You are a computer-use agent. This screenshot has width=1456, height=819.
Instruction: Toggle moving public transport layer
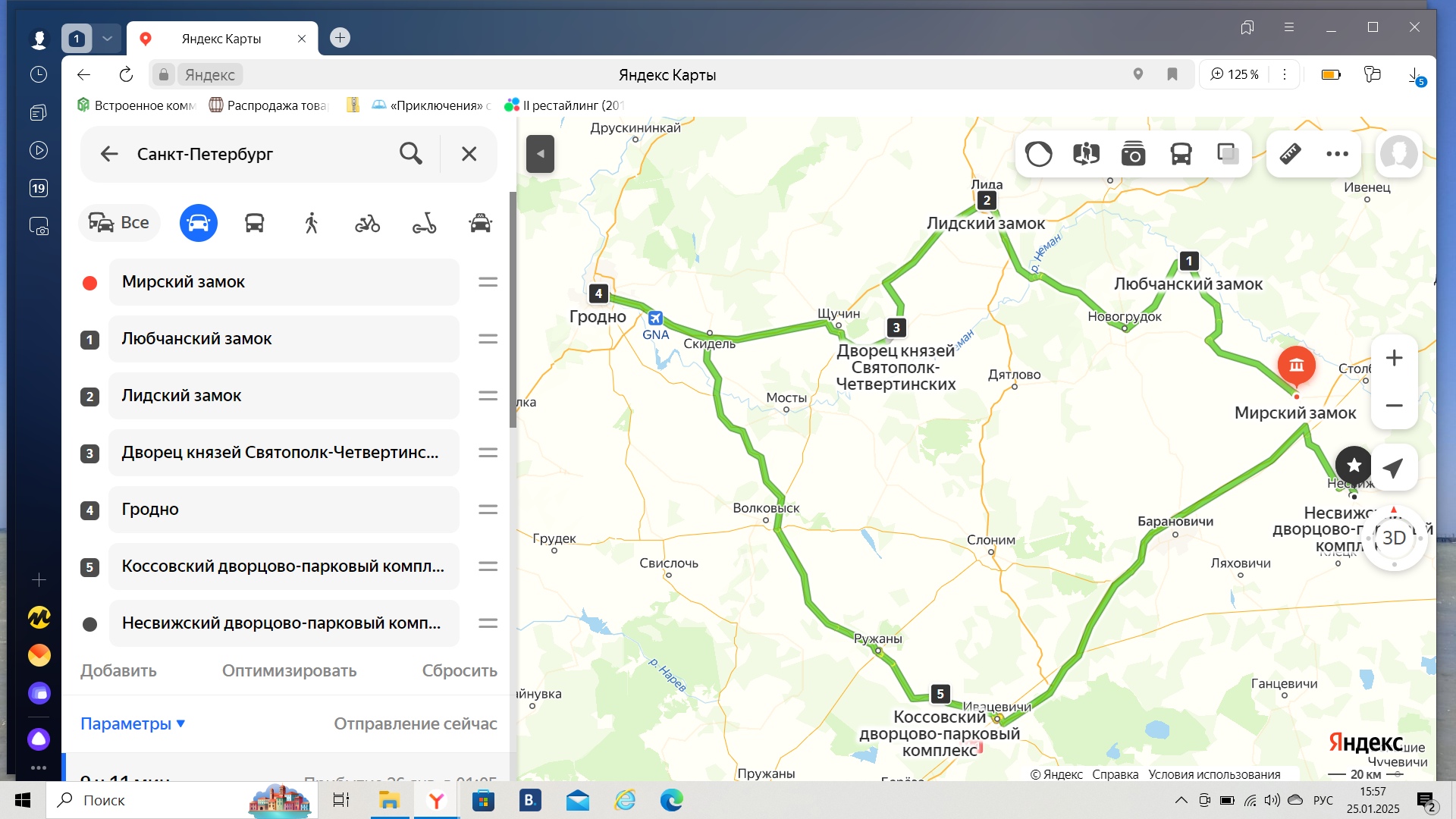pyautogui.click(x=1181, y=154)
